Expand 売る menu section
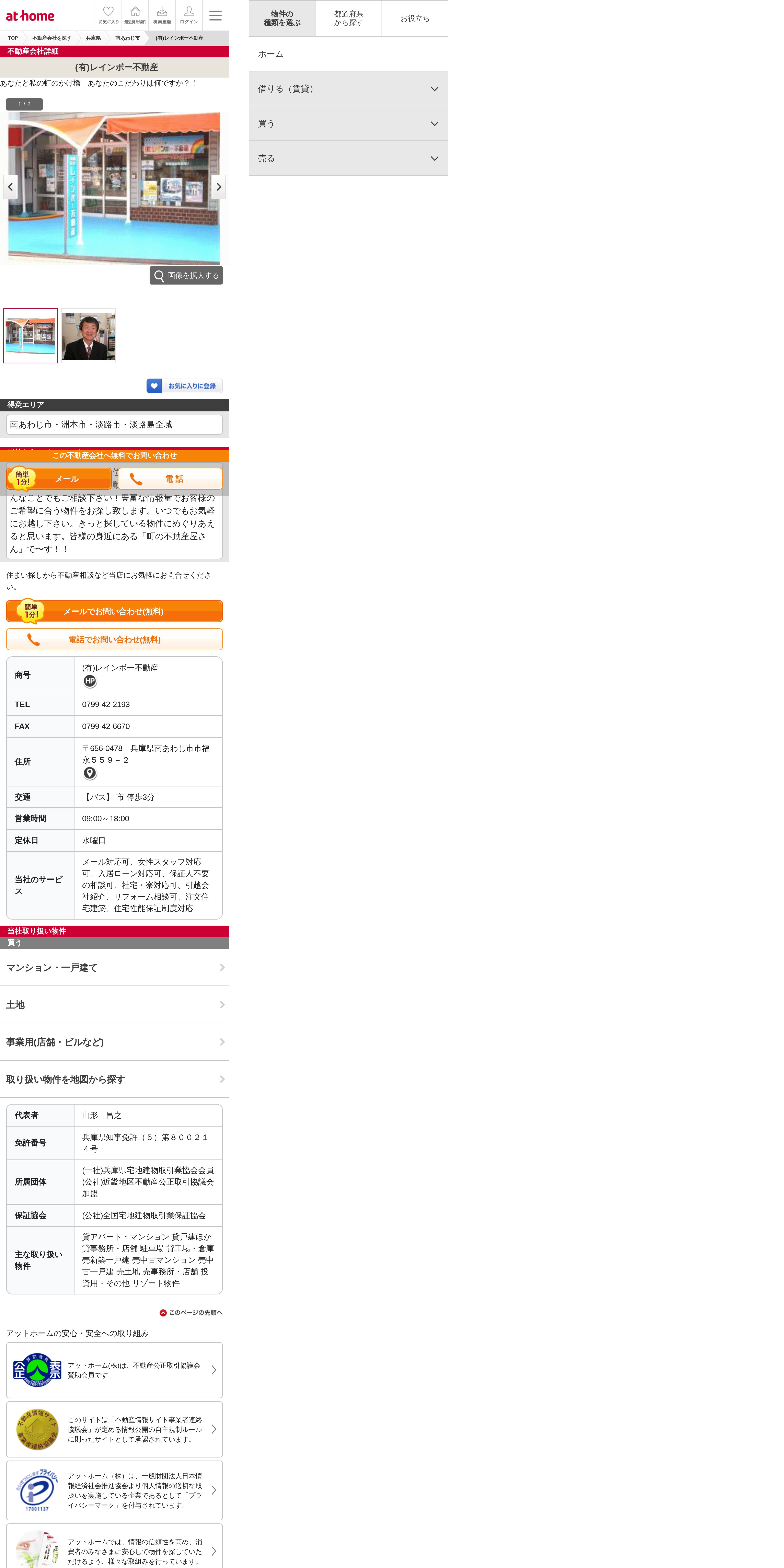The image size is (784, 1568). (x=348, y=158)
